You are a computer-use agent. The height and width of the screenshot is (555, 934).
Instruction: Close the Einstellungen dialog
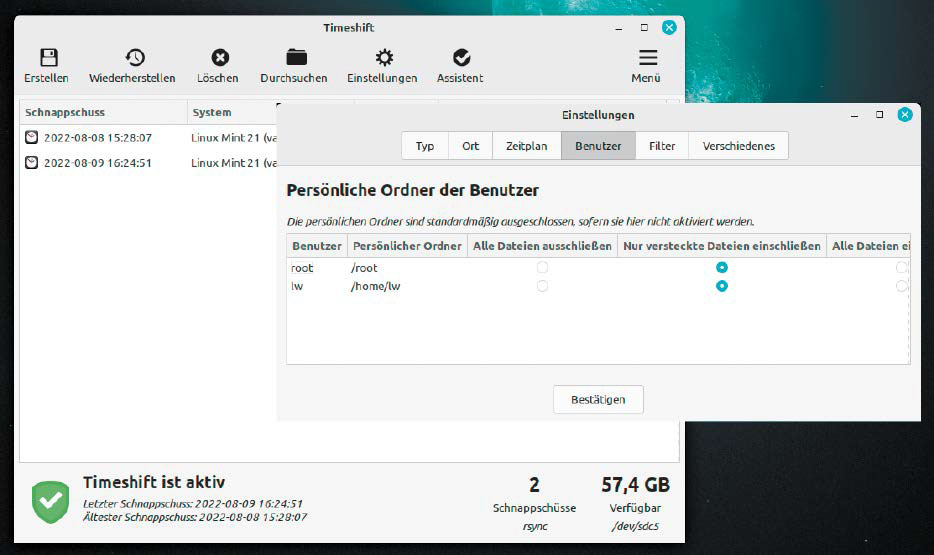point(905,114)
